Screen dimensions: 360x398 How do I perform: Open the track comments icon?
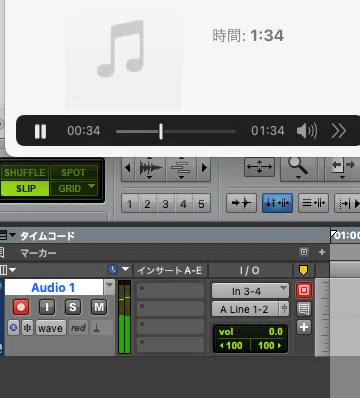pyautogui.click(x=304, y=309)
